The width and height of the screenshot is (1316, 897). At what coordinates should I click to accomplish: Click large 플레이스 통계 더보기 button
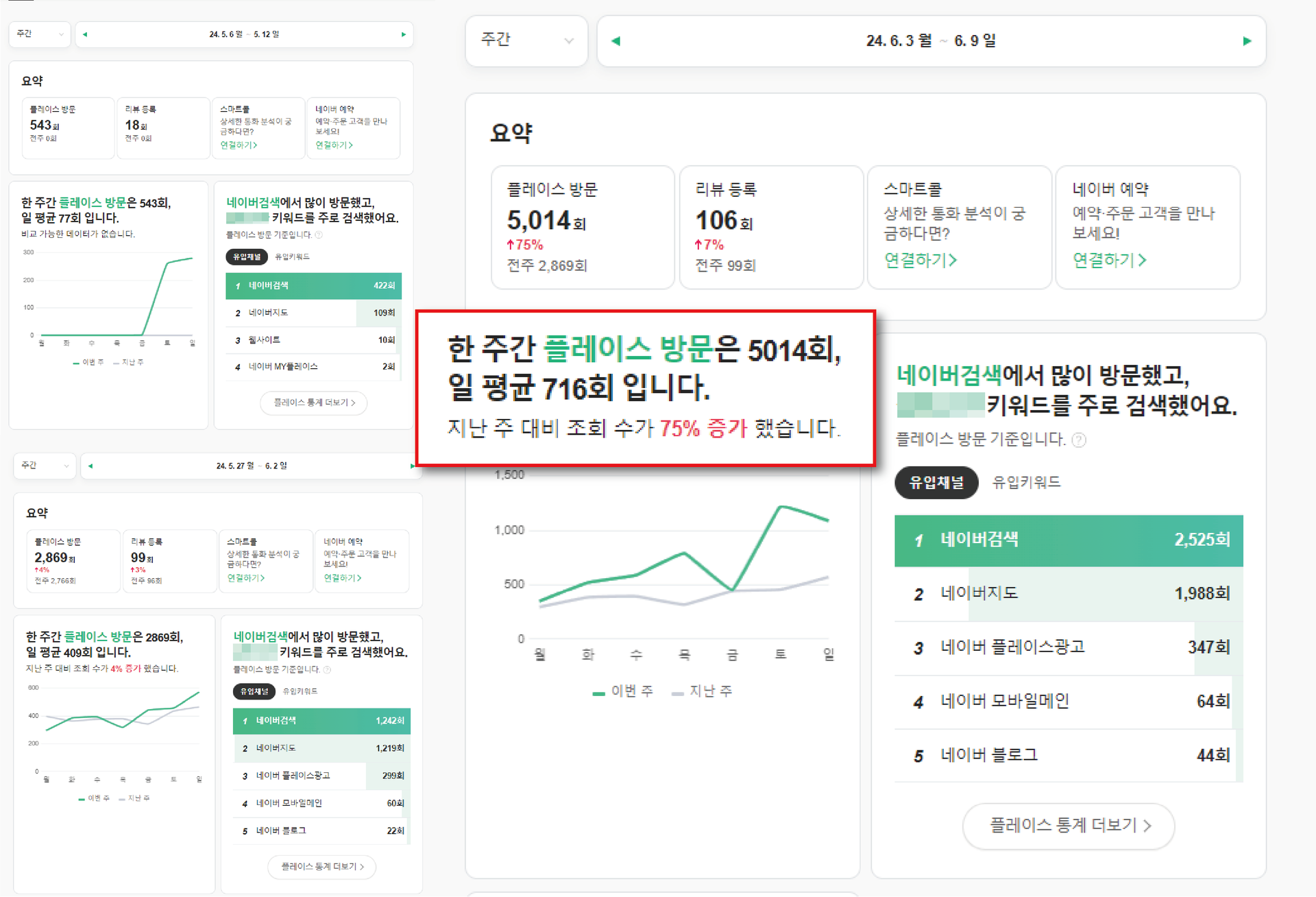click(x=1068, y=826)
